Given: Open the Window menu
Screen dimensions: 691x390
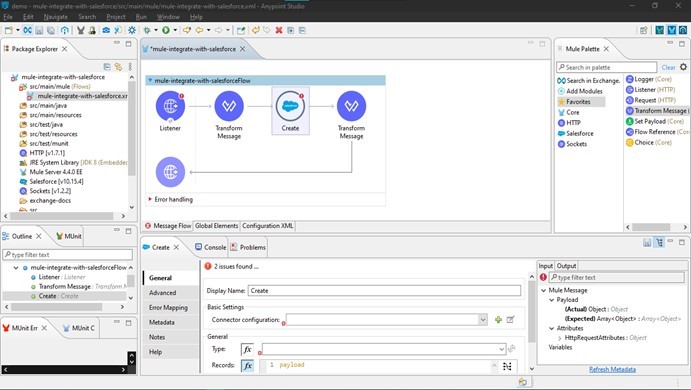Looking at the screenshot, I should coord(168,17).
